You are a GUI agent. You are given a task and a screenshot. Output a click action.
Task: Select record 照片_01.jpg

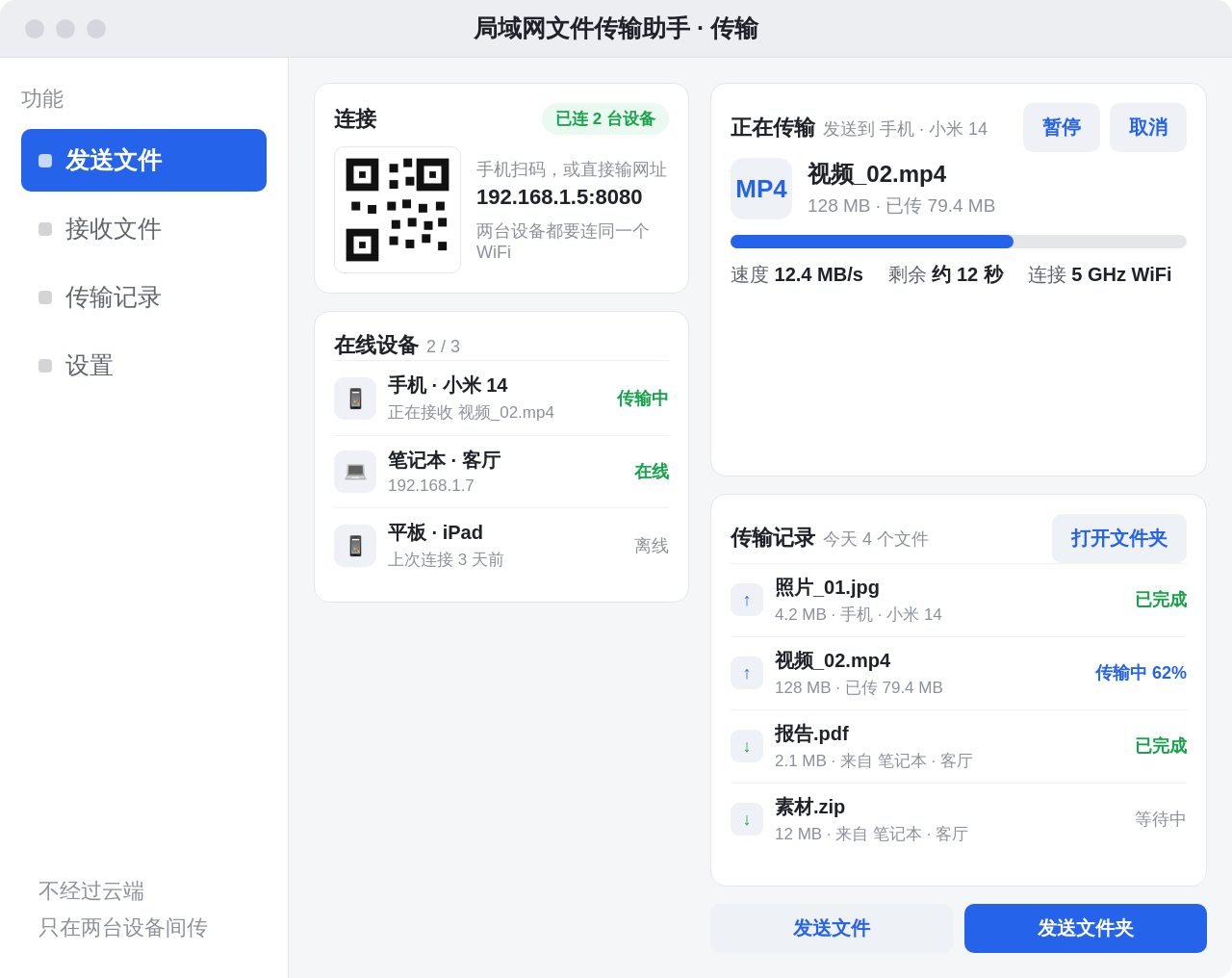point(959,600)
